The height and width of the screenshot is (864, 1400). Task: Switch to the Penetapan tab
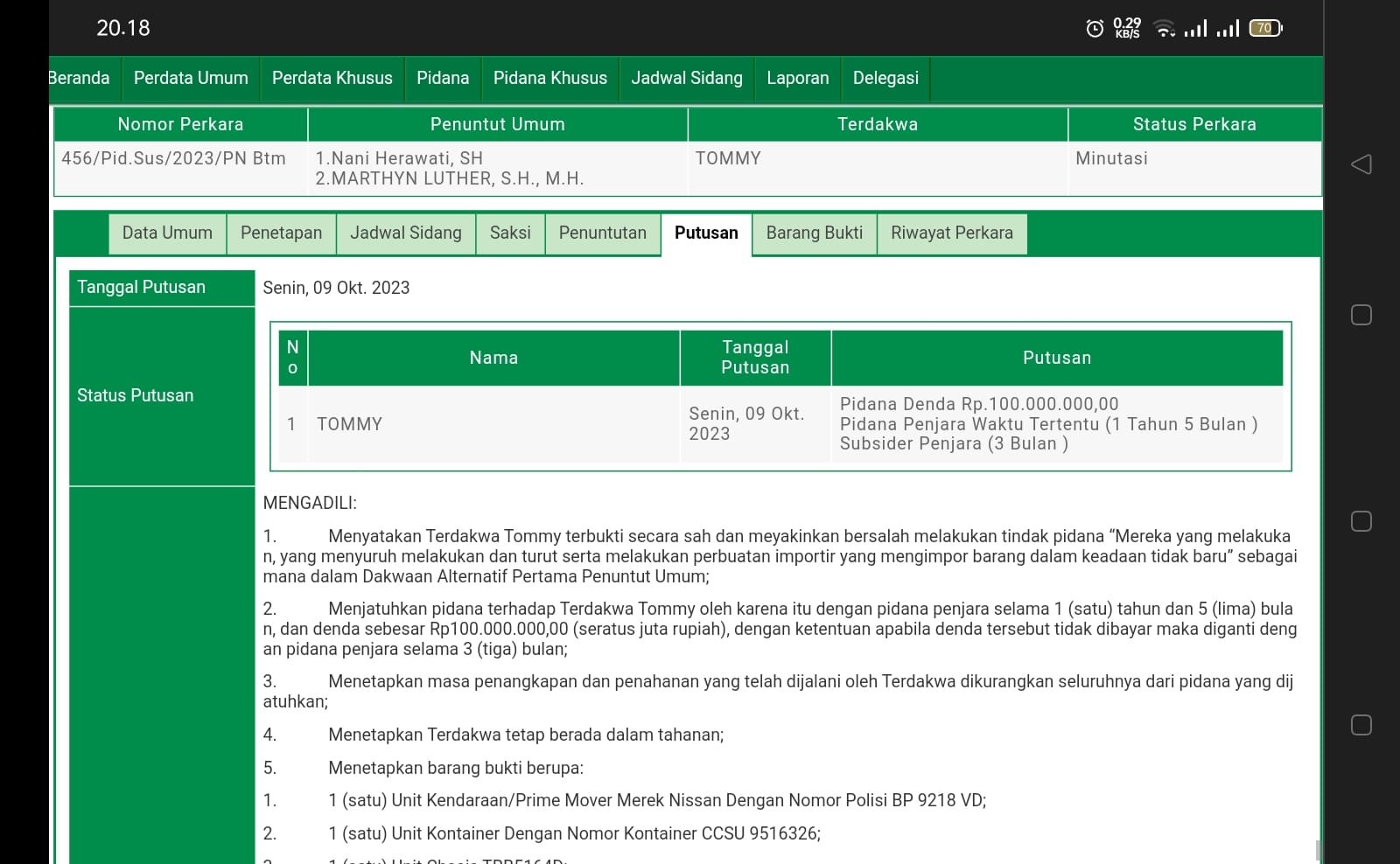coord(281,233)
